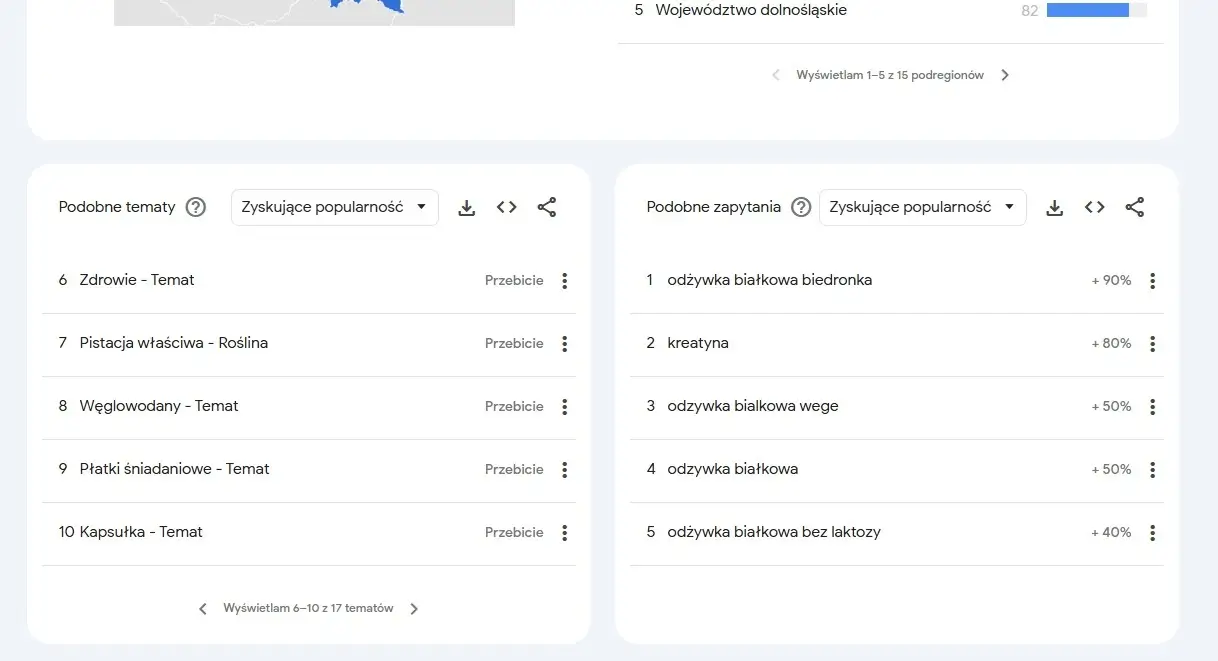
Task: Select the odżywka białkowa biedronka query
Action: 770,280
